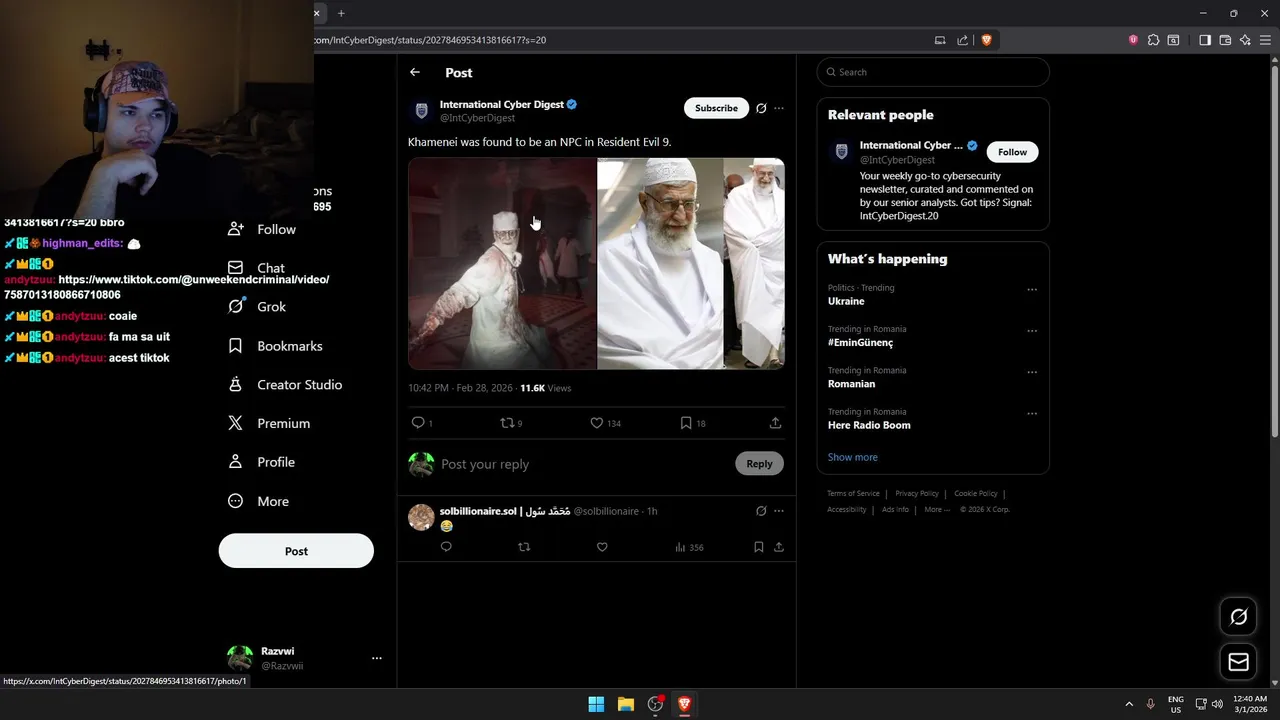Open Brave Leo AI sparkle icon
The image size is (1280, 720).
(x=1245, y=40)
